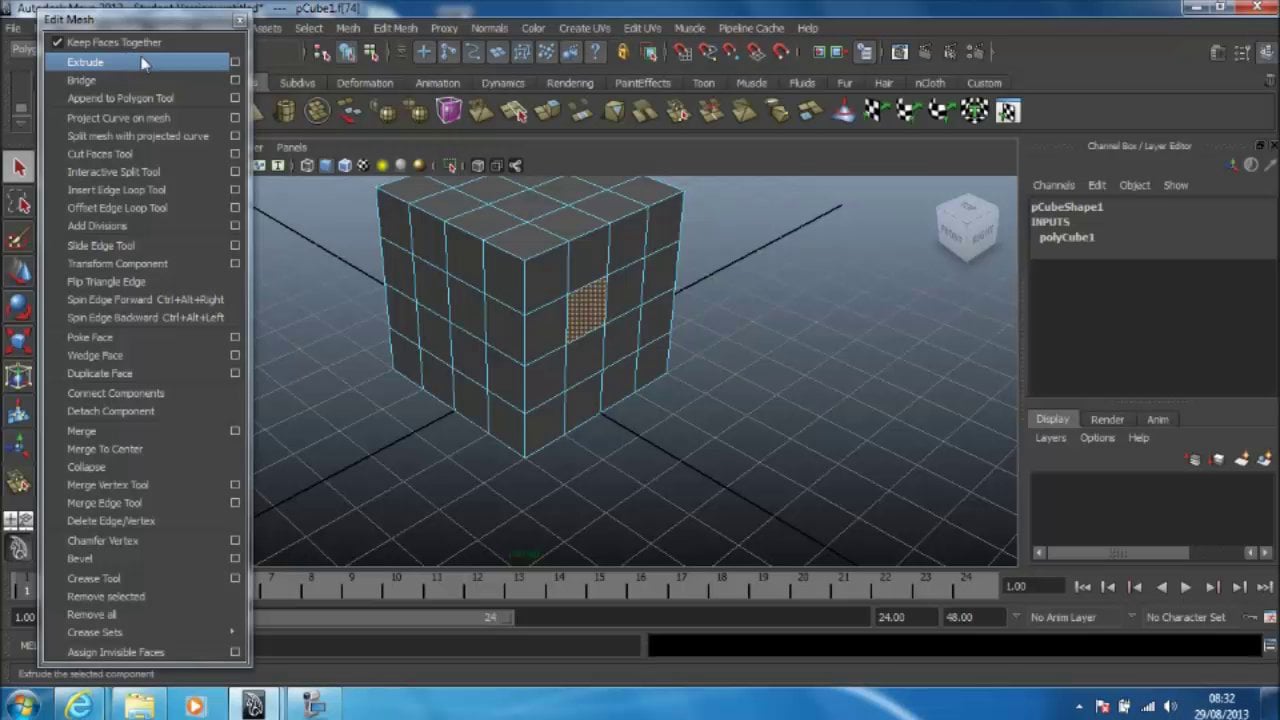Enable snap to grids plus icon
1280x720 pixels.
pos(424,52)
